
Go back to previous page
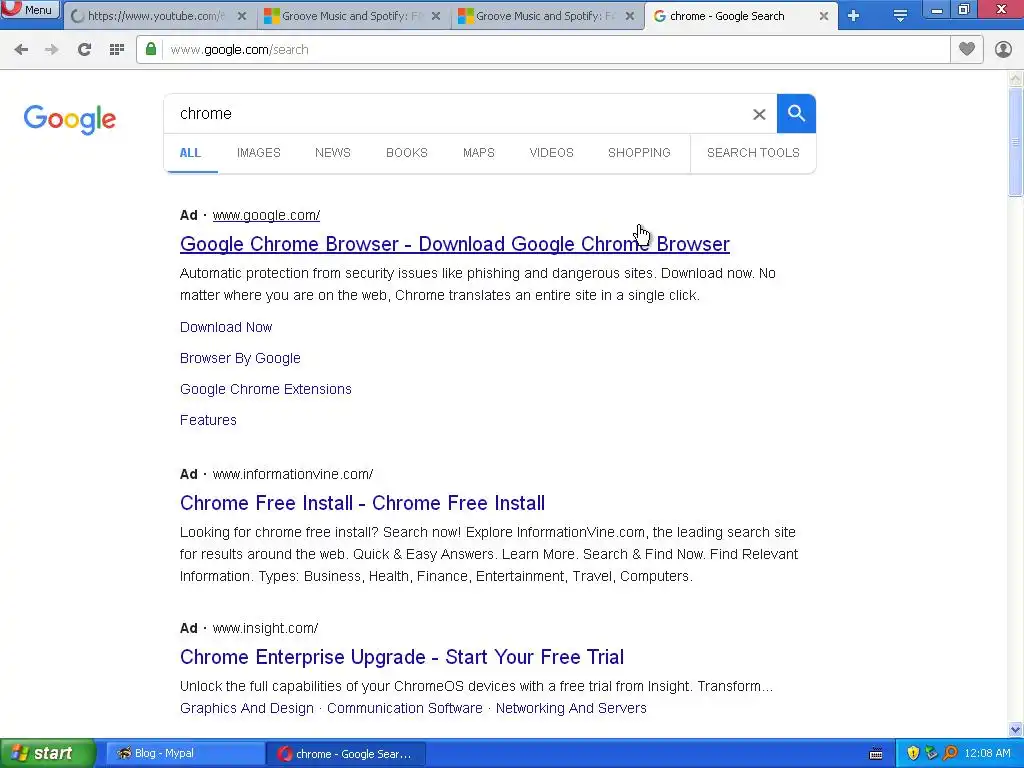click(21, 50)
